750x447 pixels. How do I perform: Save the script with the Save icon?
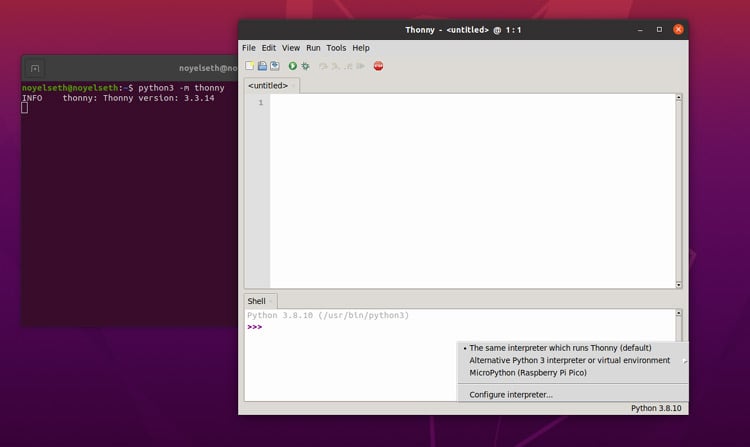point(275,66)
